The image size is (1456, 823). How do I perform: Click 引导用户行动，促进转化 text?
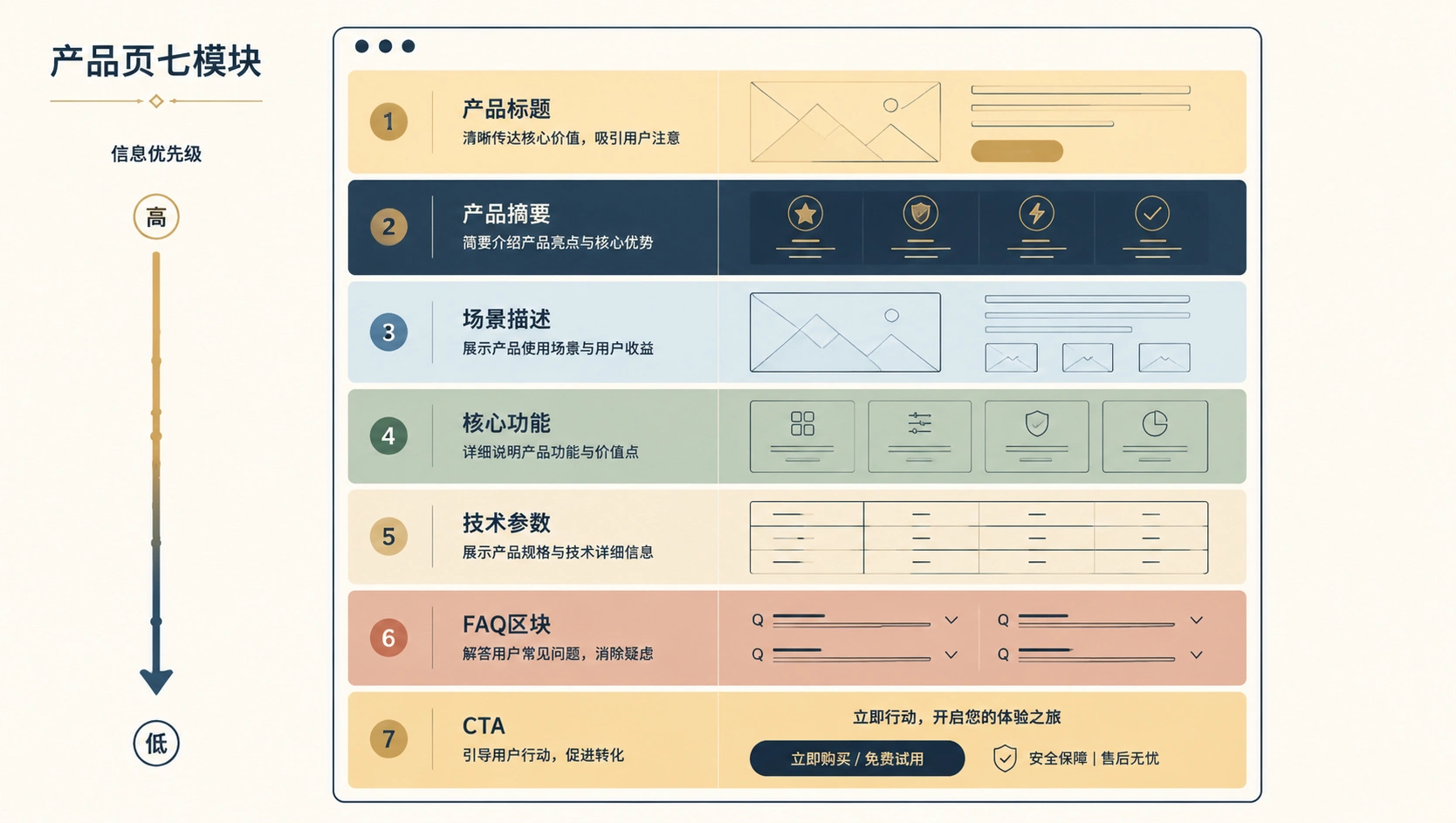coord(543,755)
